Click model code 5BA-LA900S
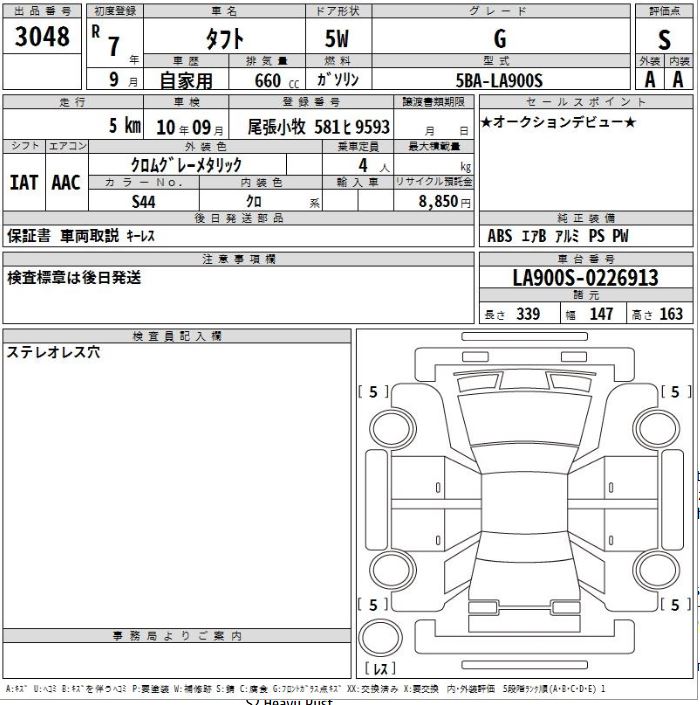Screen dimensions: 700x705 (x=499, y=80)
